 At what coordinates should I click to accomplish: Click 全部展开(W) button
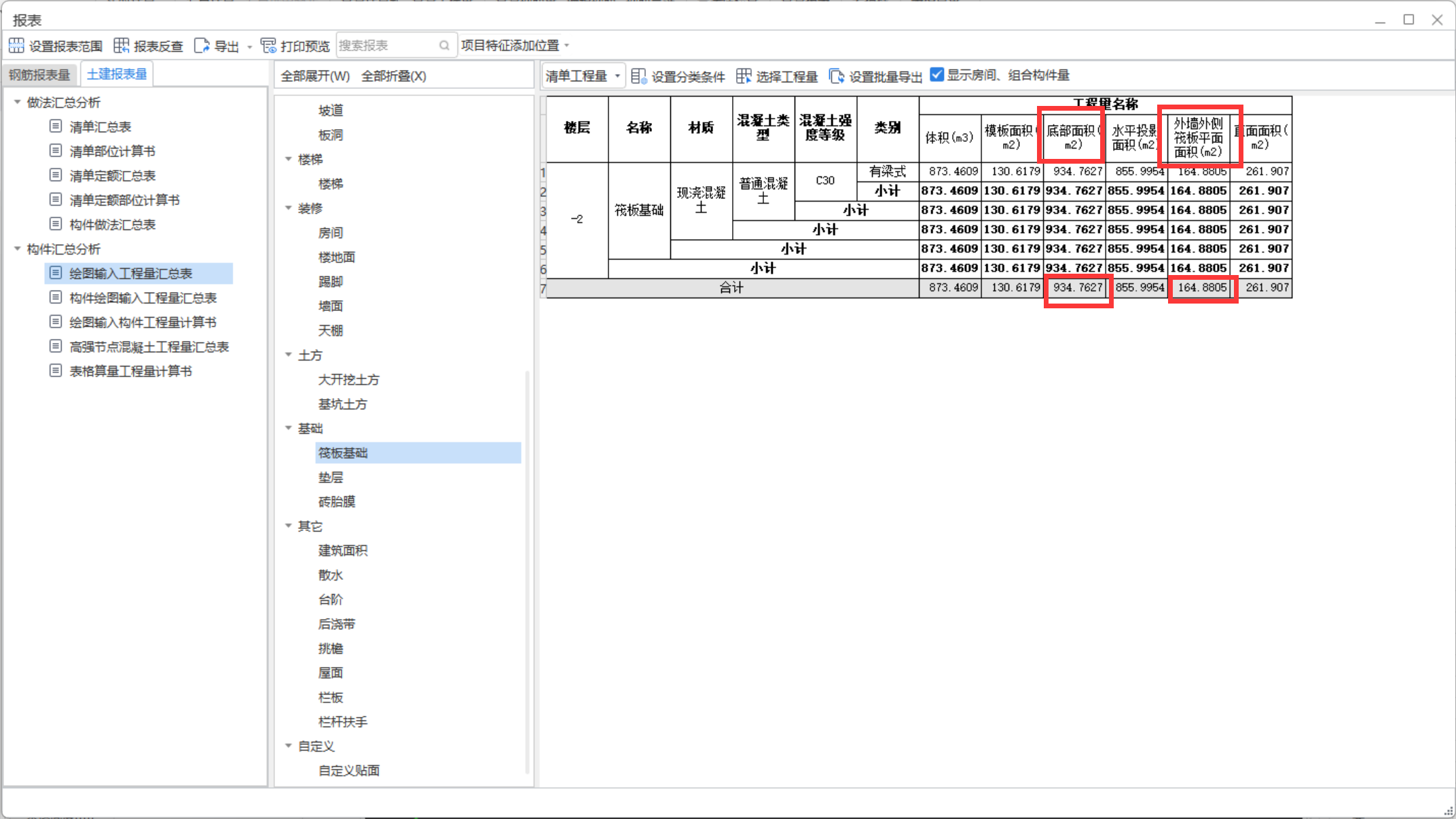point(315,76)
